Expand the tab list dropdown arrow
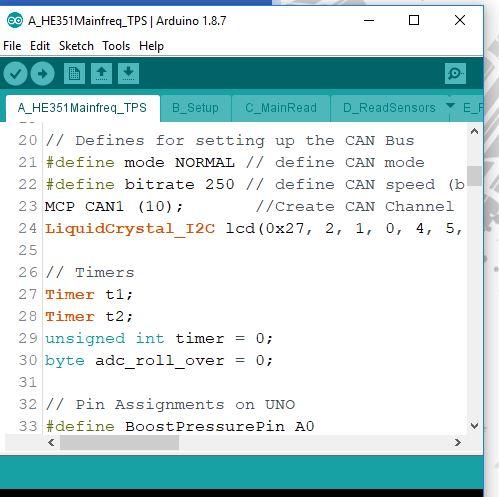Screen dimensions: 499x497 click(450, 106)
